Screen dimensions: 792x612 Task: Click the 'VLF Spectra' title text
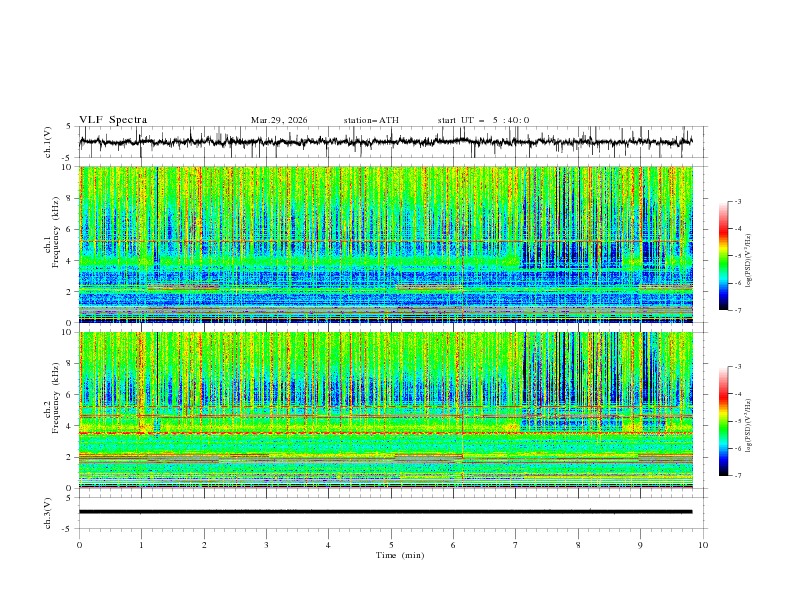113,120
